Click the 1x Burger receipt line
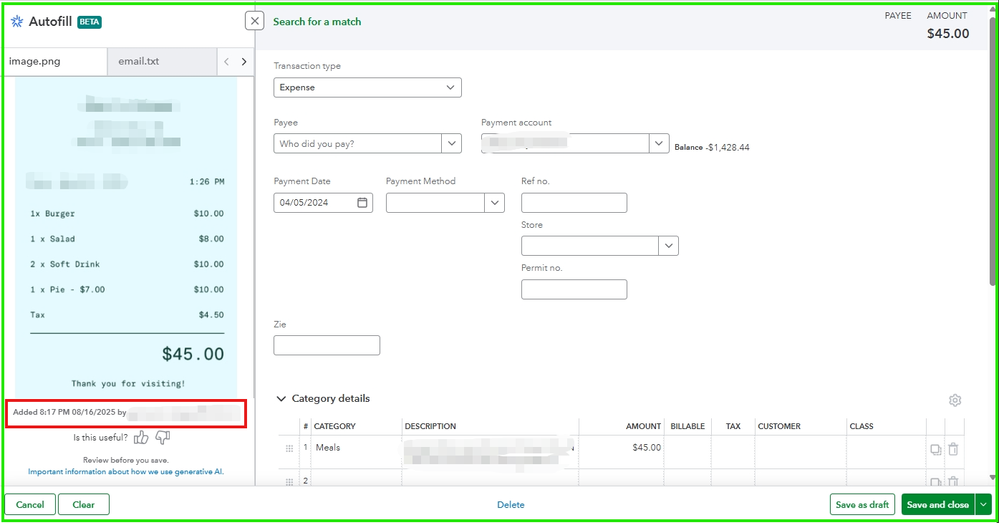 click(127, 213)
